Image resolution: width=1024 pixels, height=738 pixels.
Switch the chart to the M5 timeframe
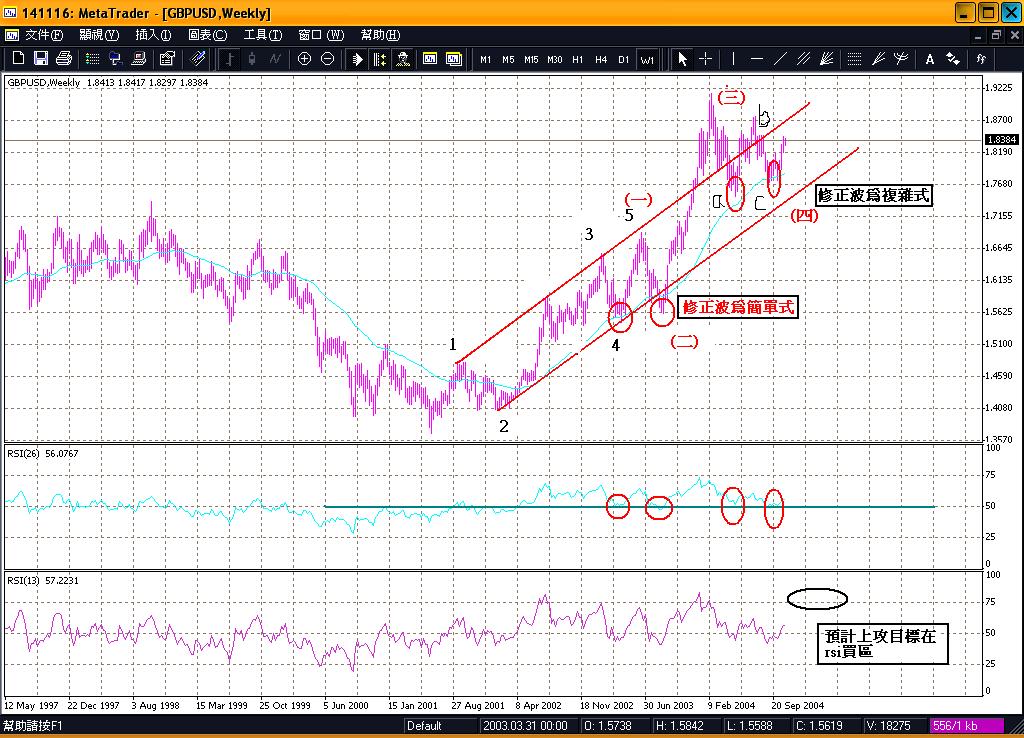[x=508, y=59]
